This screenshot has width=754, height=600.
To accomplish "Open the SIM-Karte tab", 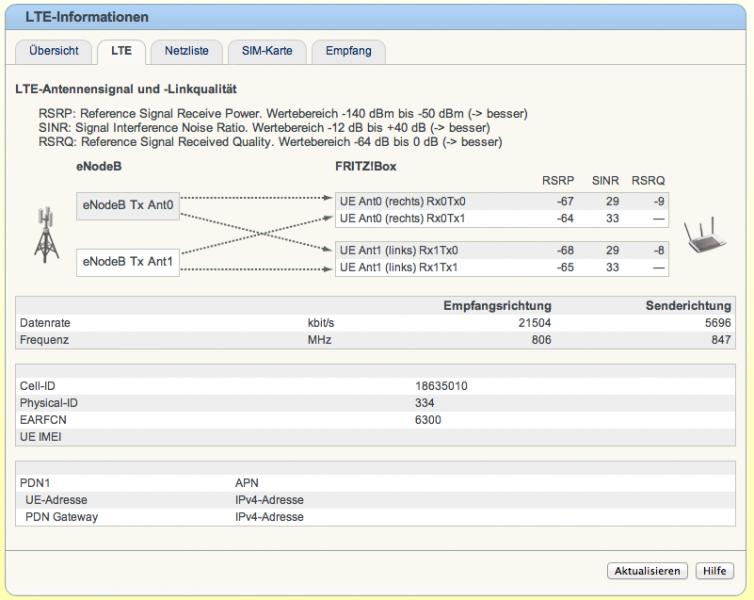I will [267, 51].
